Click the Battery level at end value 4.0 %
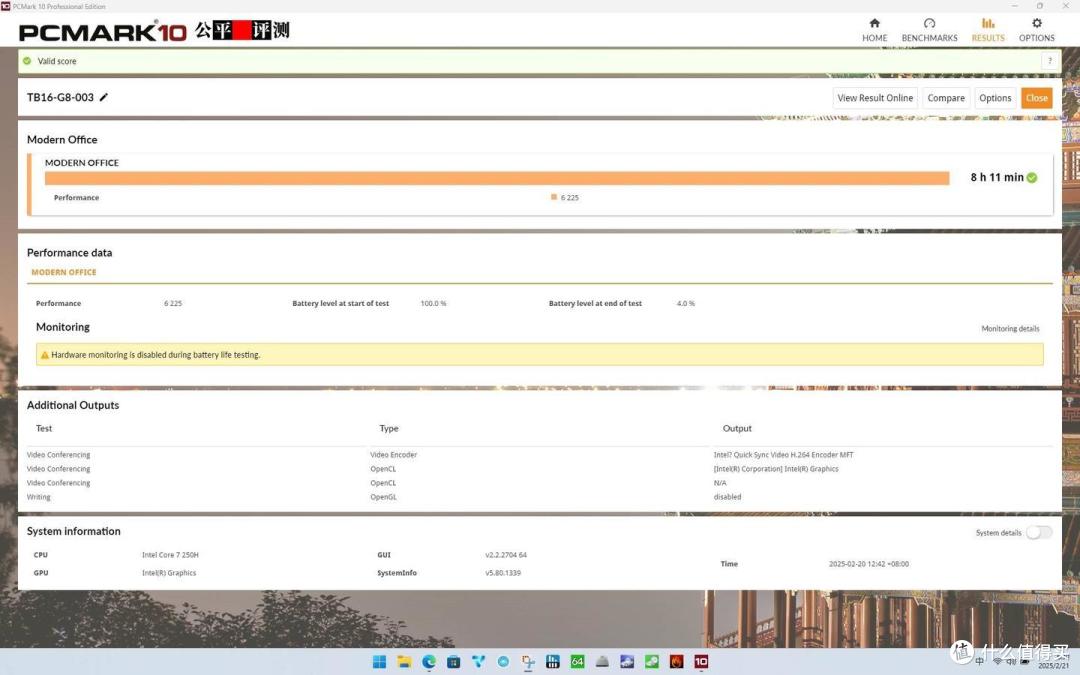 coord(685,303)
